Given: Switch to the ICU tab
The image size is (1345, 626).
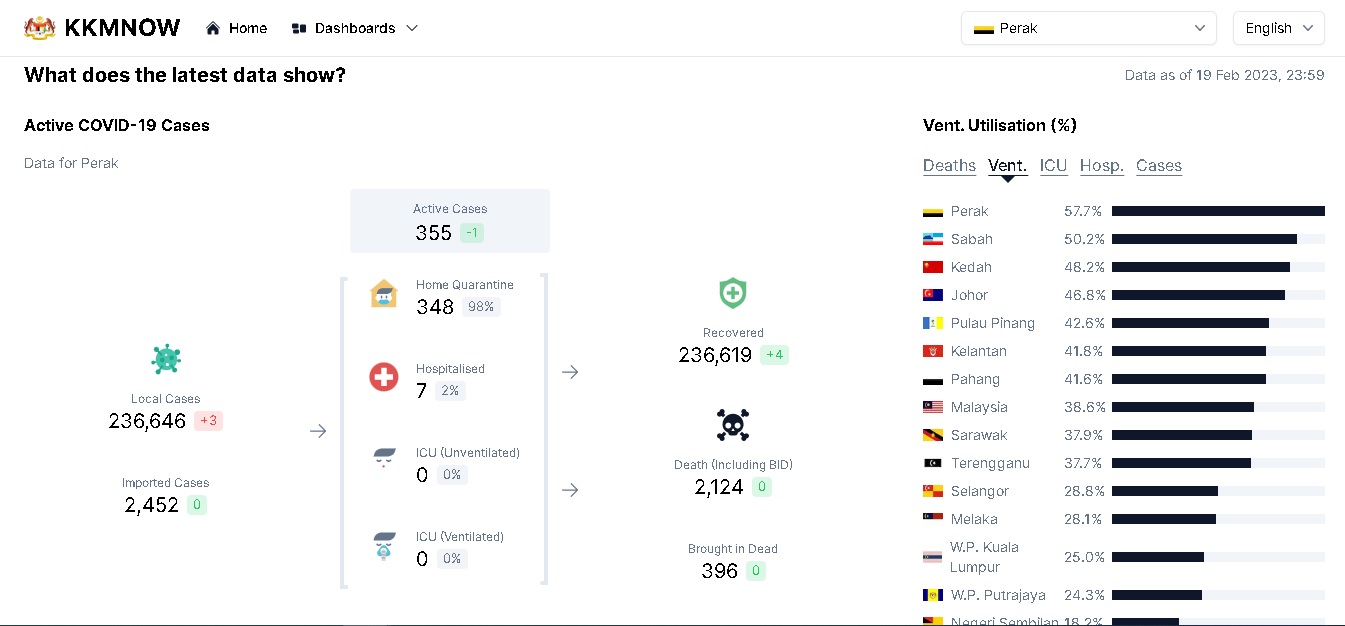Looking at the screenshot, I should 1053,166.
